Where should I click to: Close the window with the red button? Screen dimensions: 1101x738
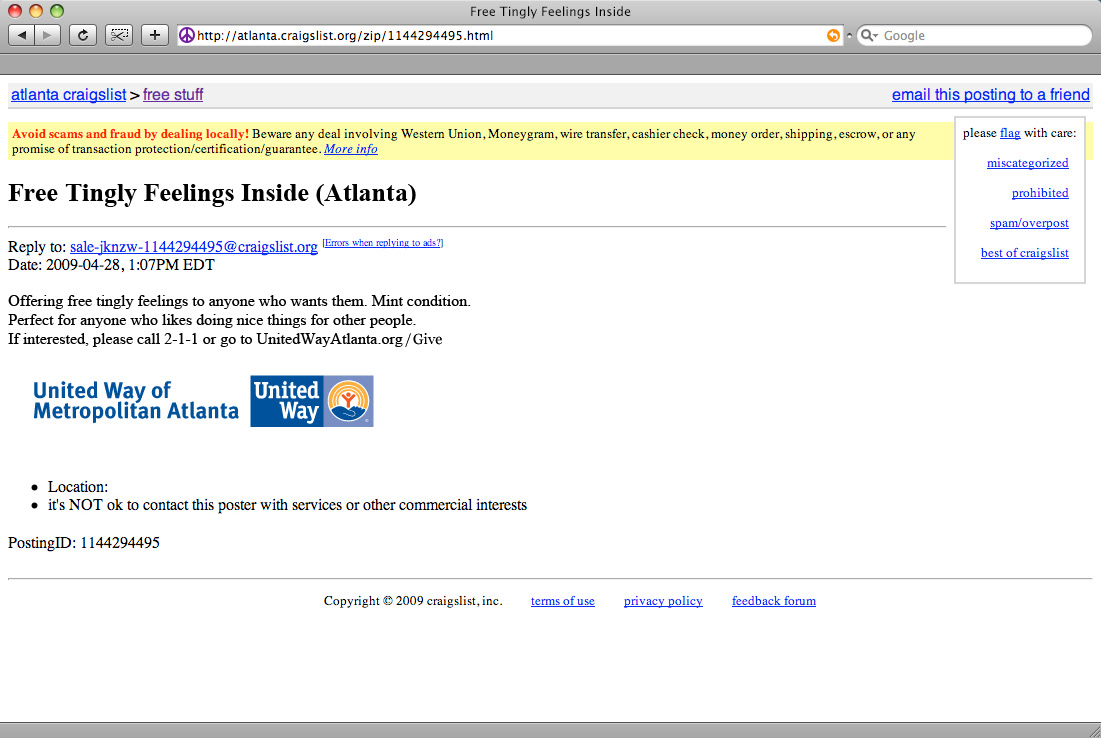[x=15, y=11]
